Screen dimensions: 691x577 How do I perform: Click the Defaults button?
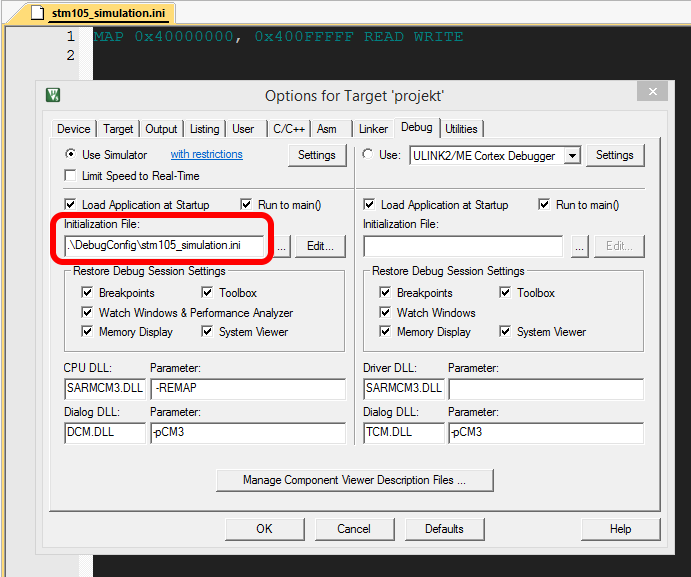click(443, 529)
